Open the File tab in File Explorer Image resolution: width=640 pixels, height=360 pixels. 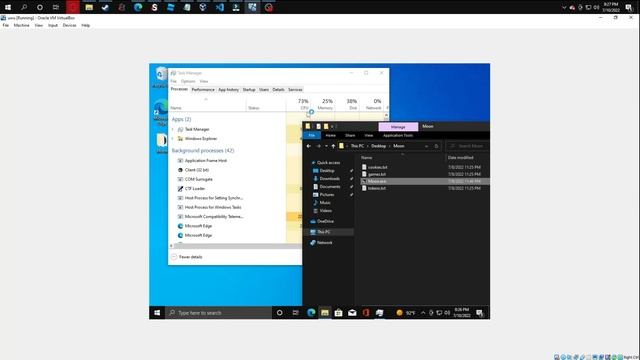(311, 135)
